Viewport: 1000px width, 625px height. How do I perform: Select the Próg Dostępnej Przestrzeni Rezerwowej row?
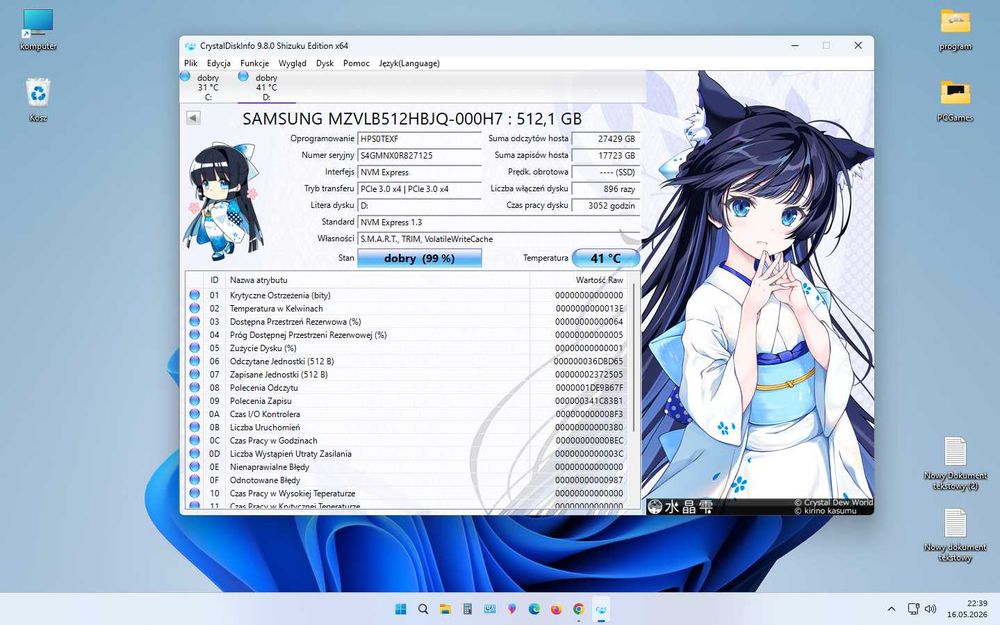tap(407, 334)
